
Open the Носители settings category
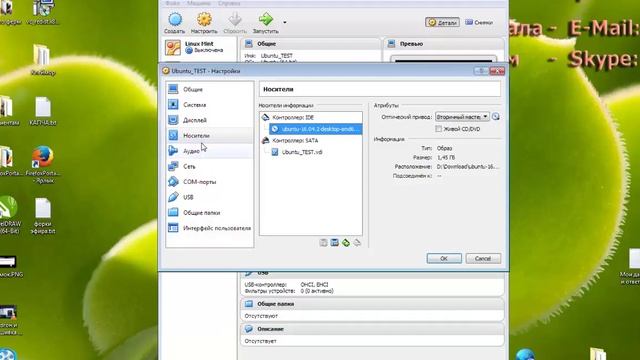point(210,136)
